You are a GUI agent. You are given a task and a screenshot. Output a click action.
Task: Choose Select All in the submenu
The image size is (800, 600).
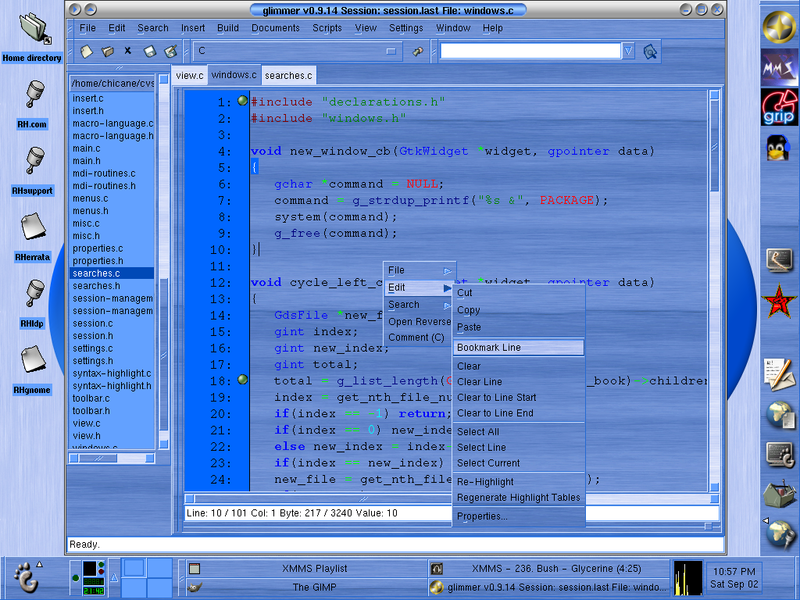click(518, 432)
